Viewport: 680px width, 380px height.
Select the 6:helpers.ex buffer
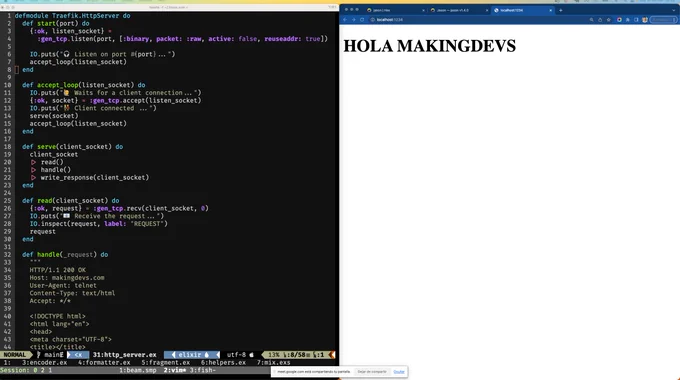223,363
